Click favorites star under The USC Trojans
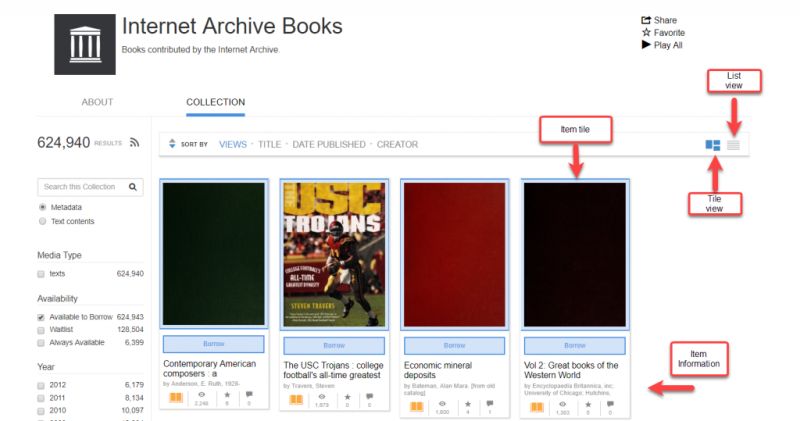Image resolution: width=800 pixels, height=421 pixels. [x=347, y=397]
